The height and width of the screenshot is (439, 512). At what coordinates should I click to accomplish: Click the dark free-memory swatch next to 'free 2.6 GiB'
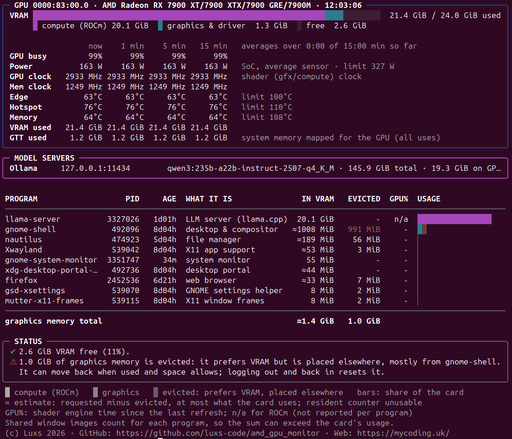click(x=299, y=26)
